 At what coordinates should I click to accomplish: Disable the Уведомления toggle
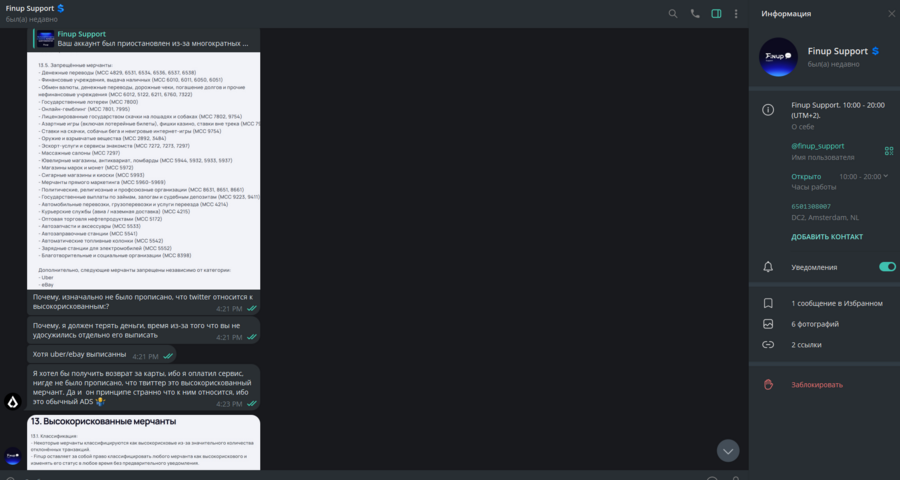coord(887,266)
